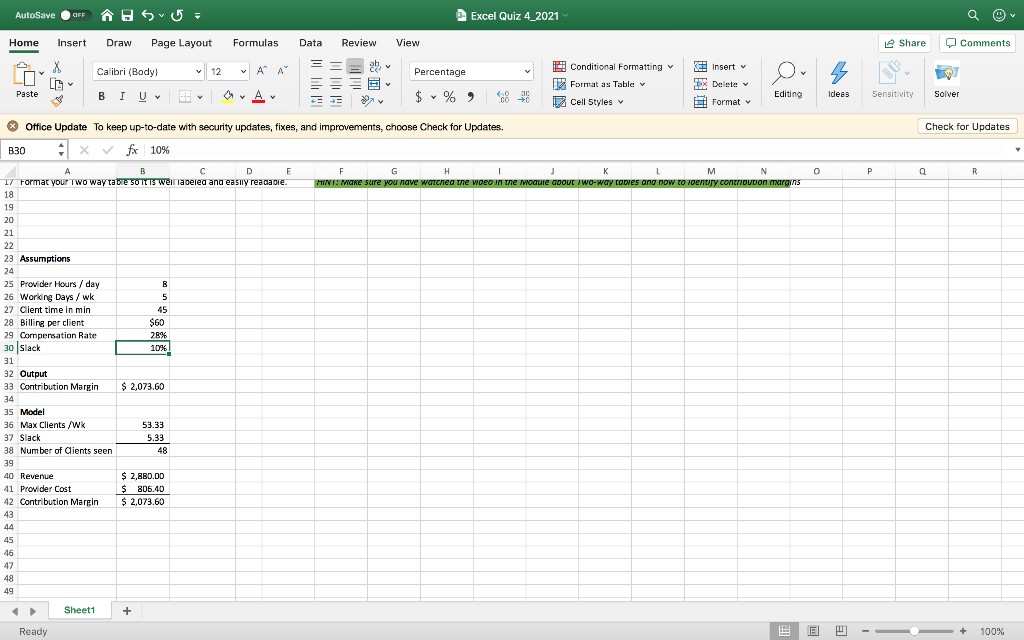The height and width of the screenshot is (640, 1024).
Task: Expand the Number Format combo box
Action: 527,71
